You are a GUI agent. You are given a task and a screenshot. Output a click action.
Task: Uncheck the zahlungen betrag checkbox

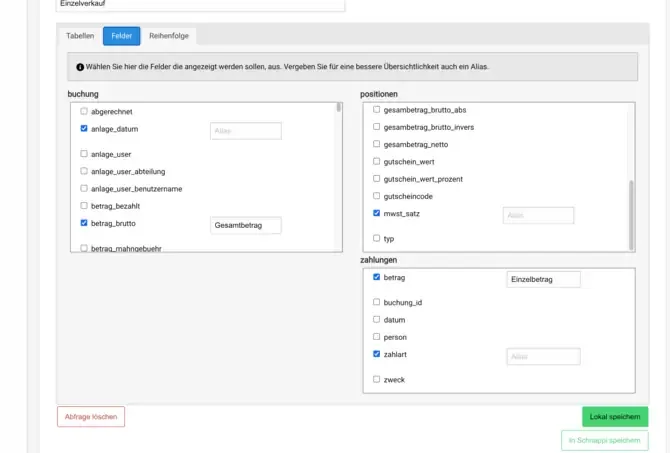coord(376,277)
